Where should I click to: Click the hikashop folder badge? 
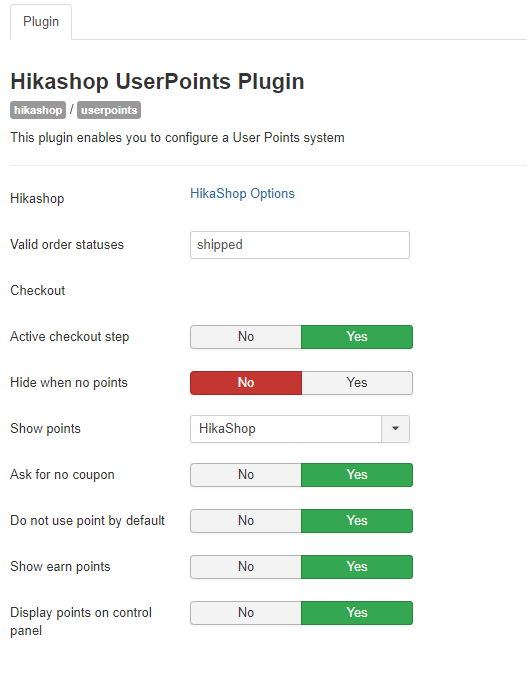[38, 110]
